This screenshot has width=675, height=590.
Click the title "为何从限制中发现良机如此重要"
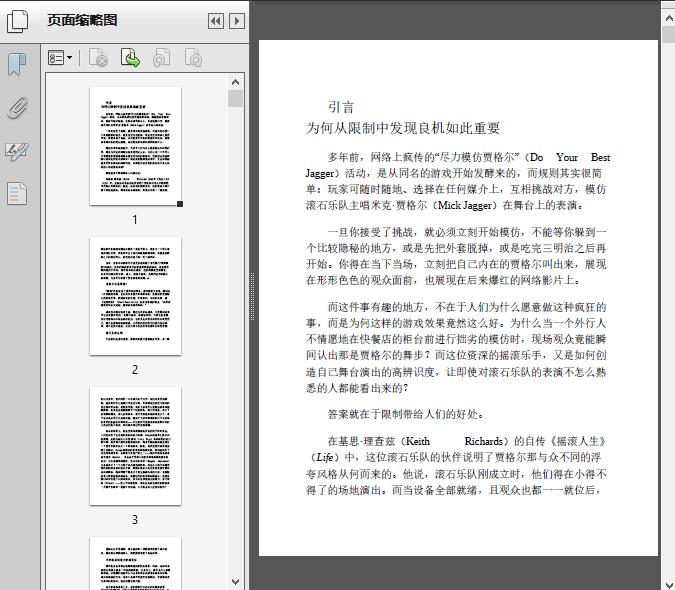tap(403, 128)
